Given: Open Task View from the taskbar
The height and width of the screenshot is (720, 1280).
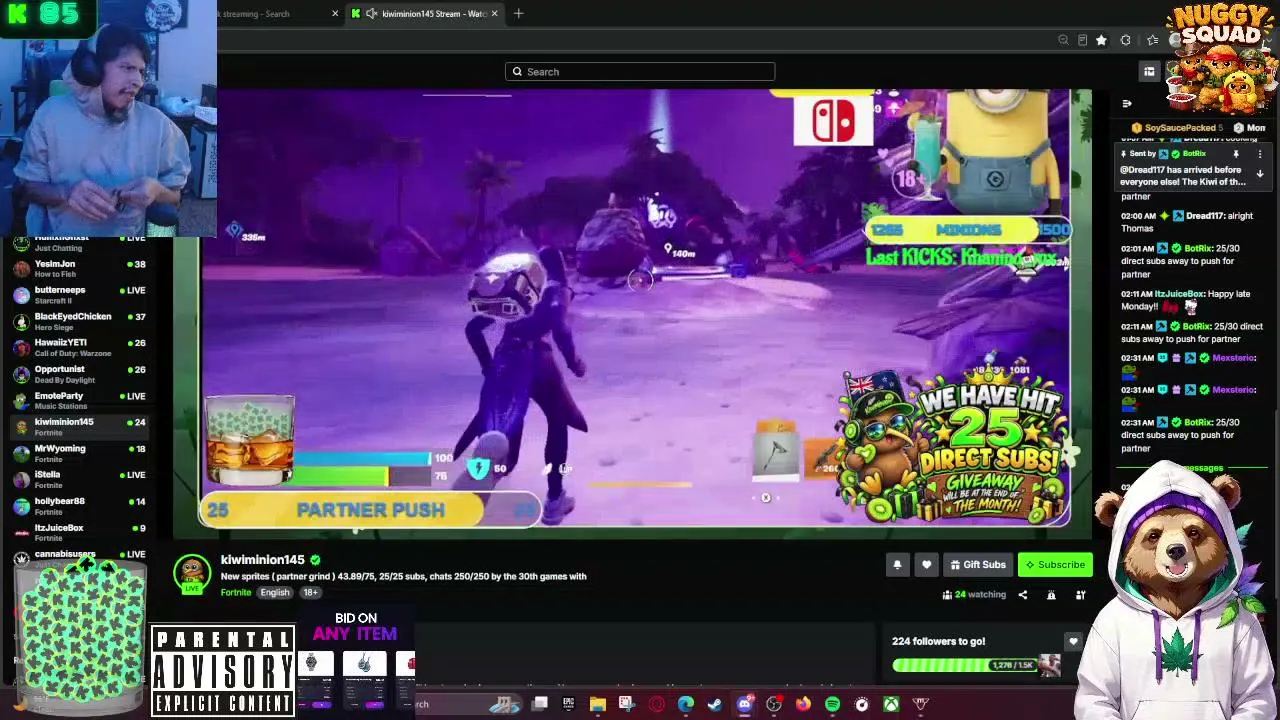Looking at the screenshot, I should 539,704.
